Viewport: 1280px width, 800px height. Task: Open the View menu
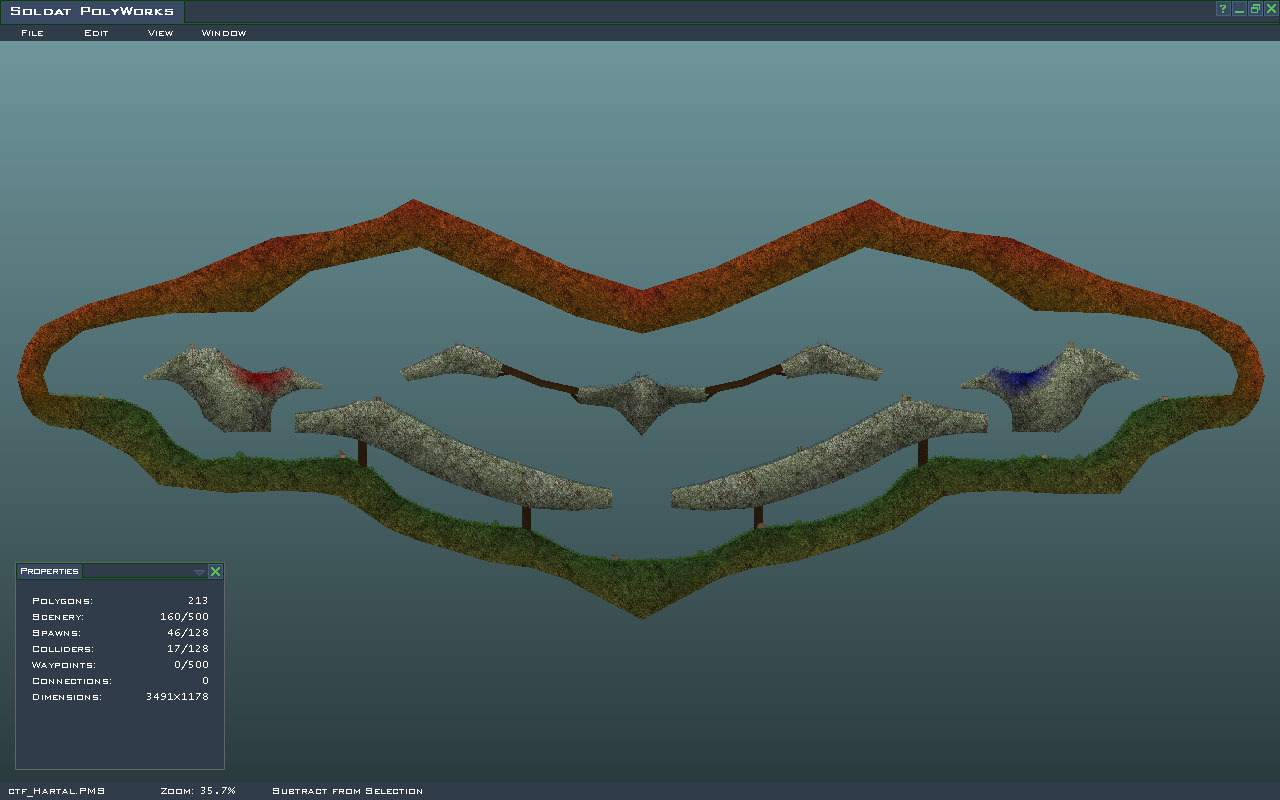pos(160,33)
